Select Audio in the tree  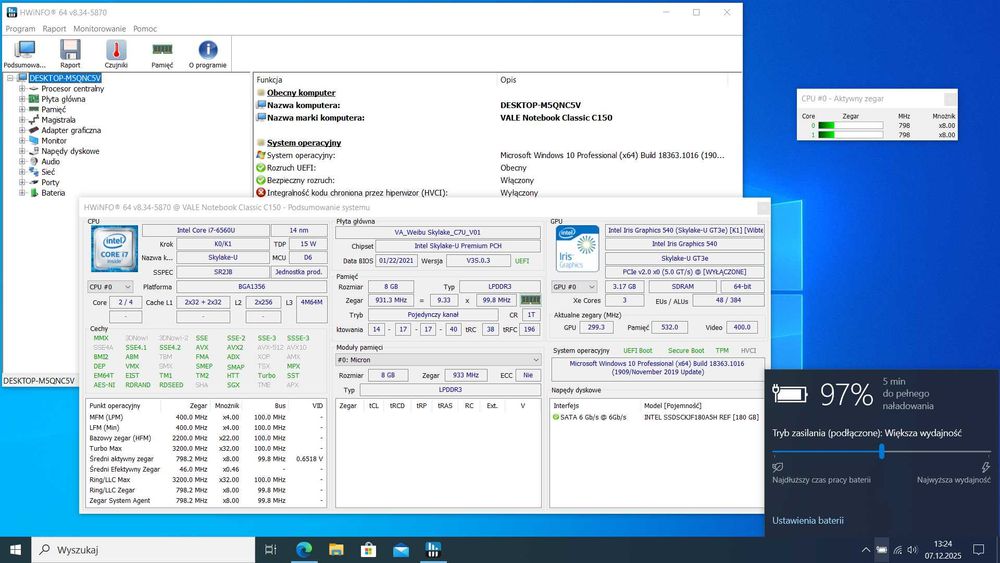tap(50, 161)
